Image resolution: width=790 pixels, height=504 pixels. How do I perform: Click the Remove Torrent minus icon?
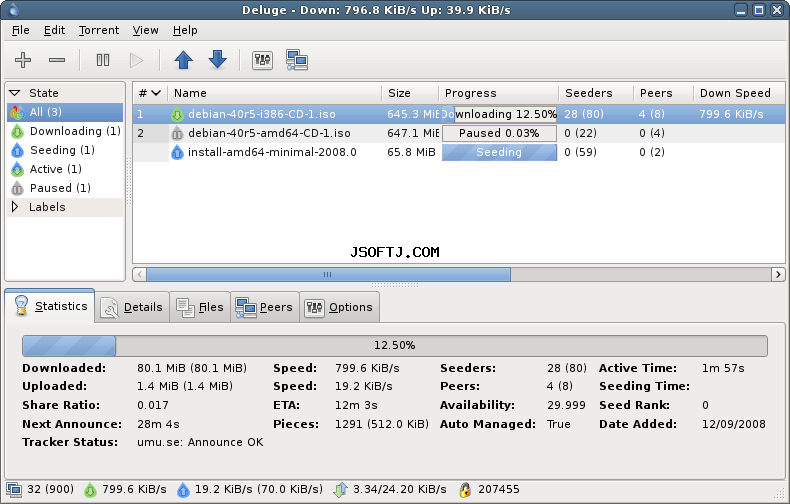pos(57,60)
